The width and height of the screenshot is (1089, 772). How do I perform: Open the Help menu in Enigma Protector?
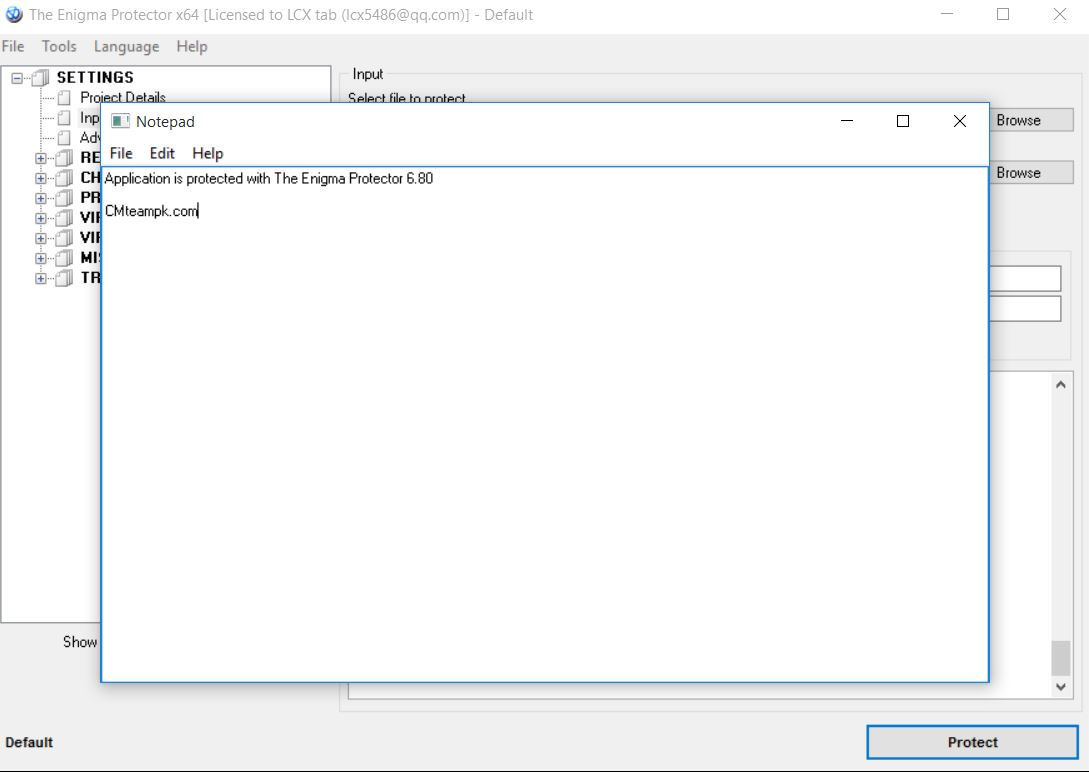pyautogui.click(x=192, y=47)
